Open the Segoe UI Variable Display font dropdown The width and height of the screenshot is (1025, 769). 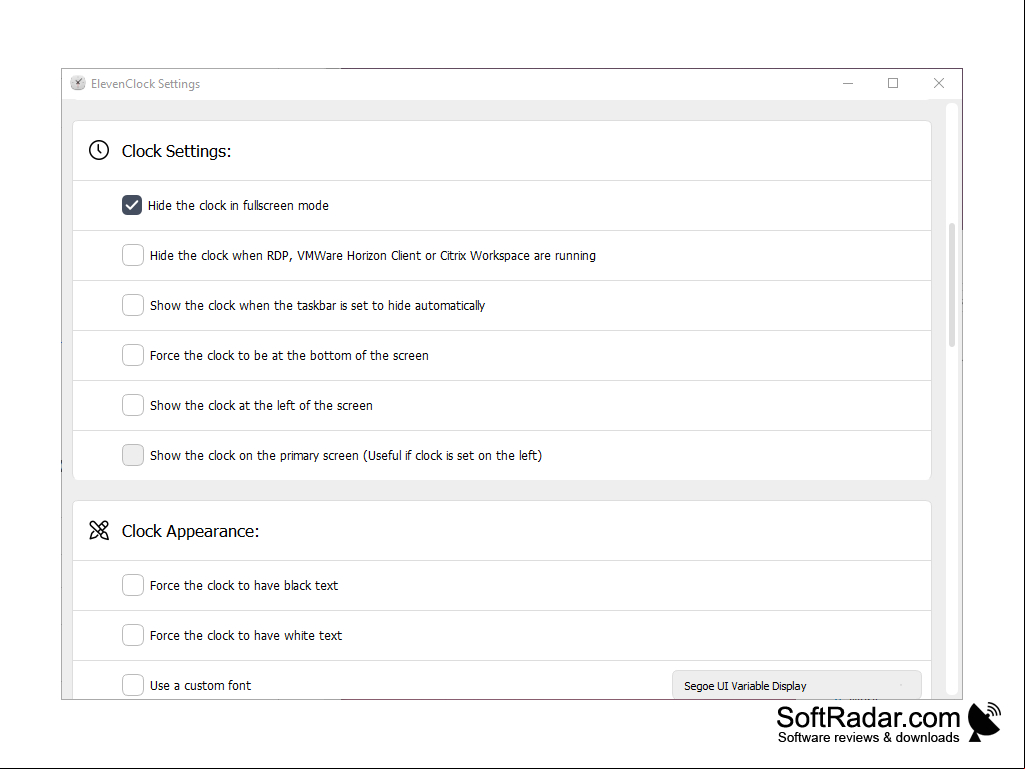click(x=797, y=685)
